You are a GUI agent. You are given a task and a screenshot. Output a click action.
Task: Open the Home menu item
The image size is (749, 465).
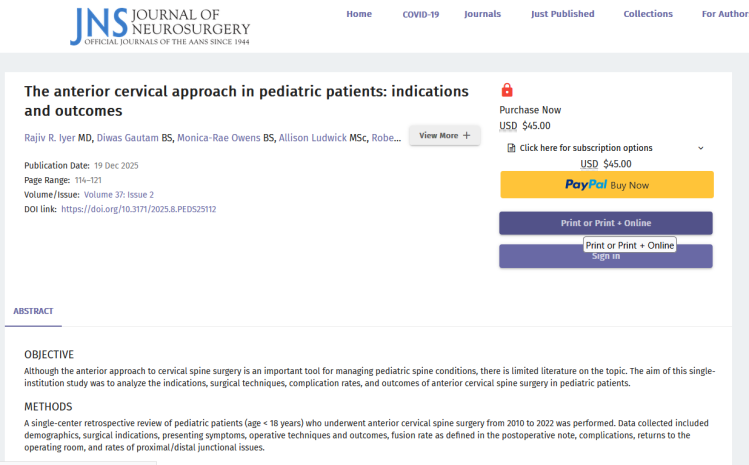(x=359, y=14)
